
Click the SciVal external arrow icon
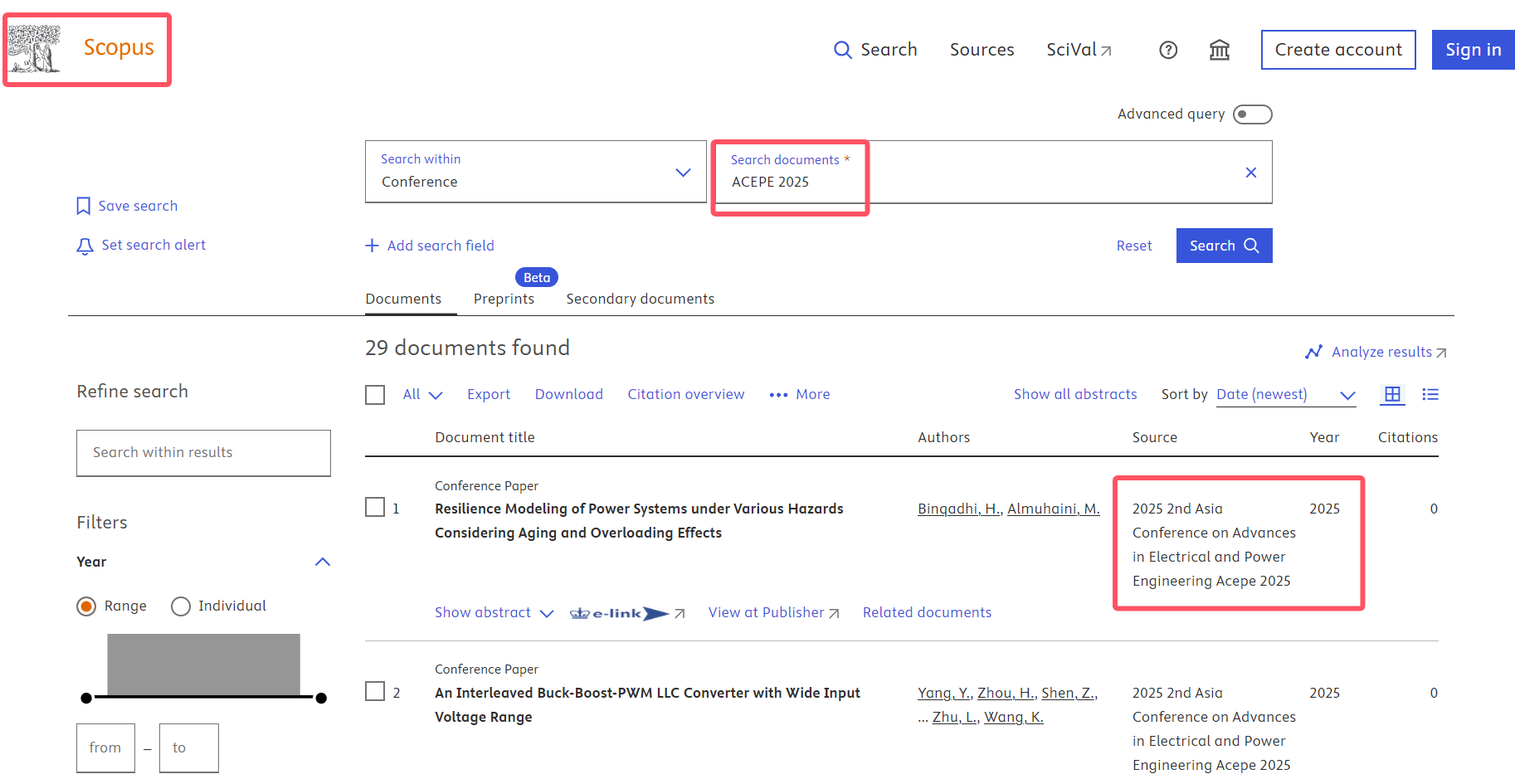click(x=1106, y=51)
